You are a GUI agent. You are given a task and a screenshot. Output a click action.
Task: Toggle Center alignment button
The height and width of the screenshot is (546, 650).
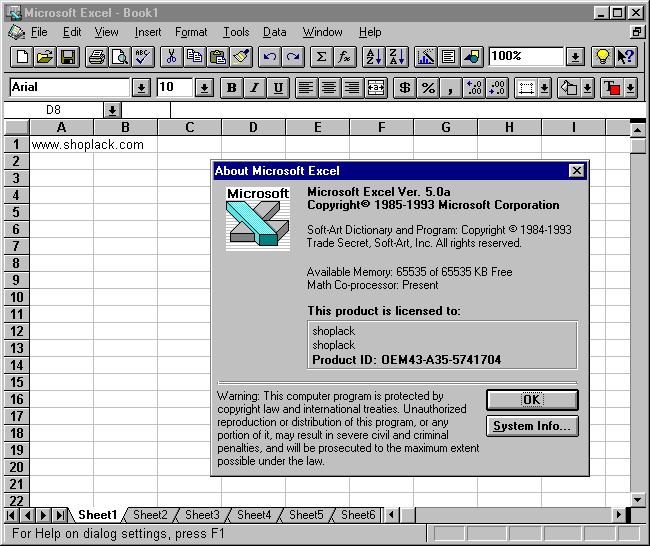pos(330,88)
